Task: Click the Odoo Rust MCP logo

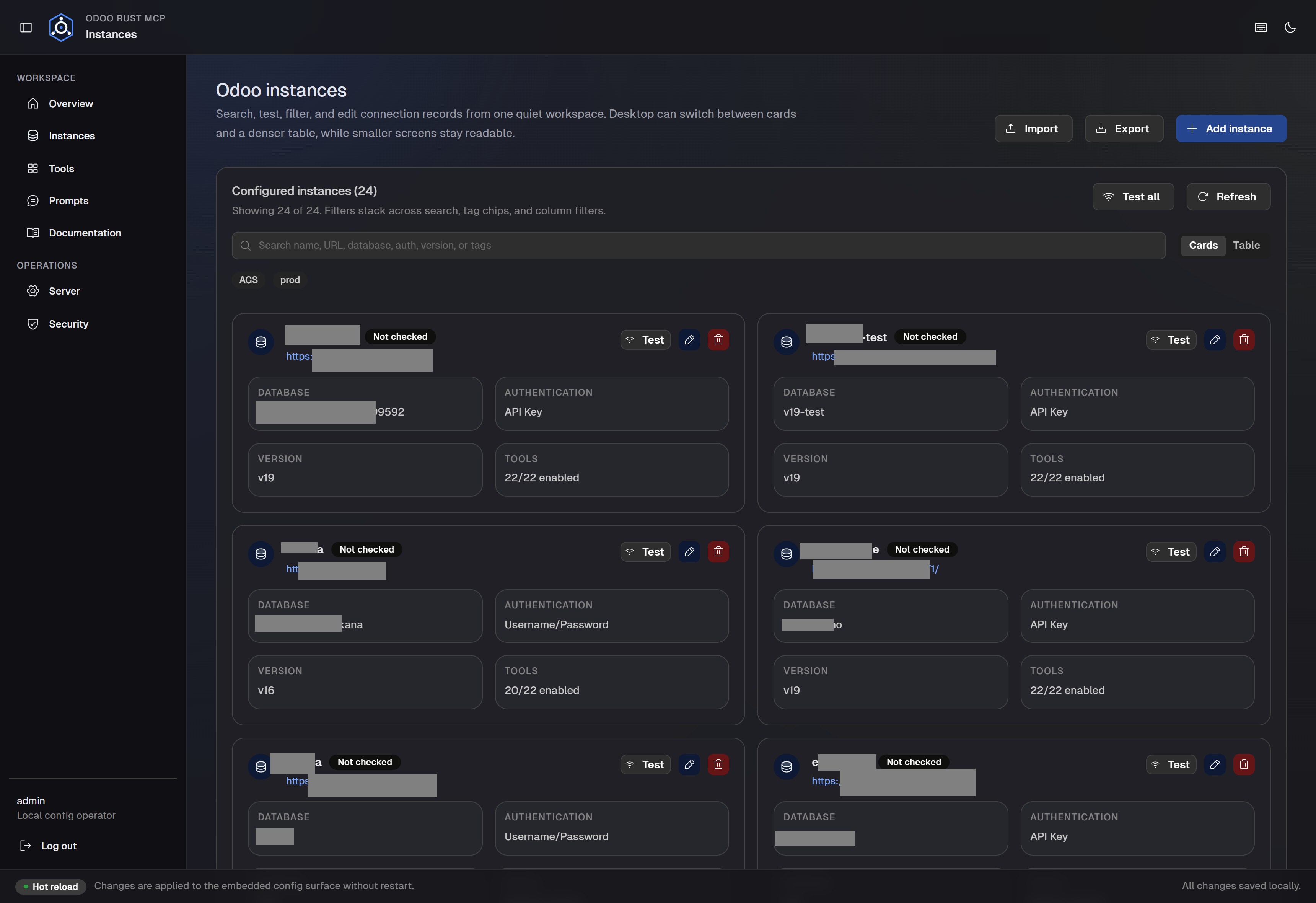Action: coord(61,27)
